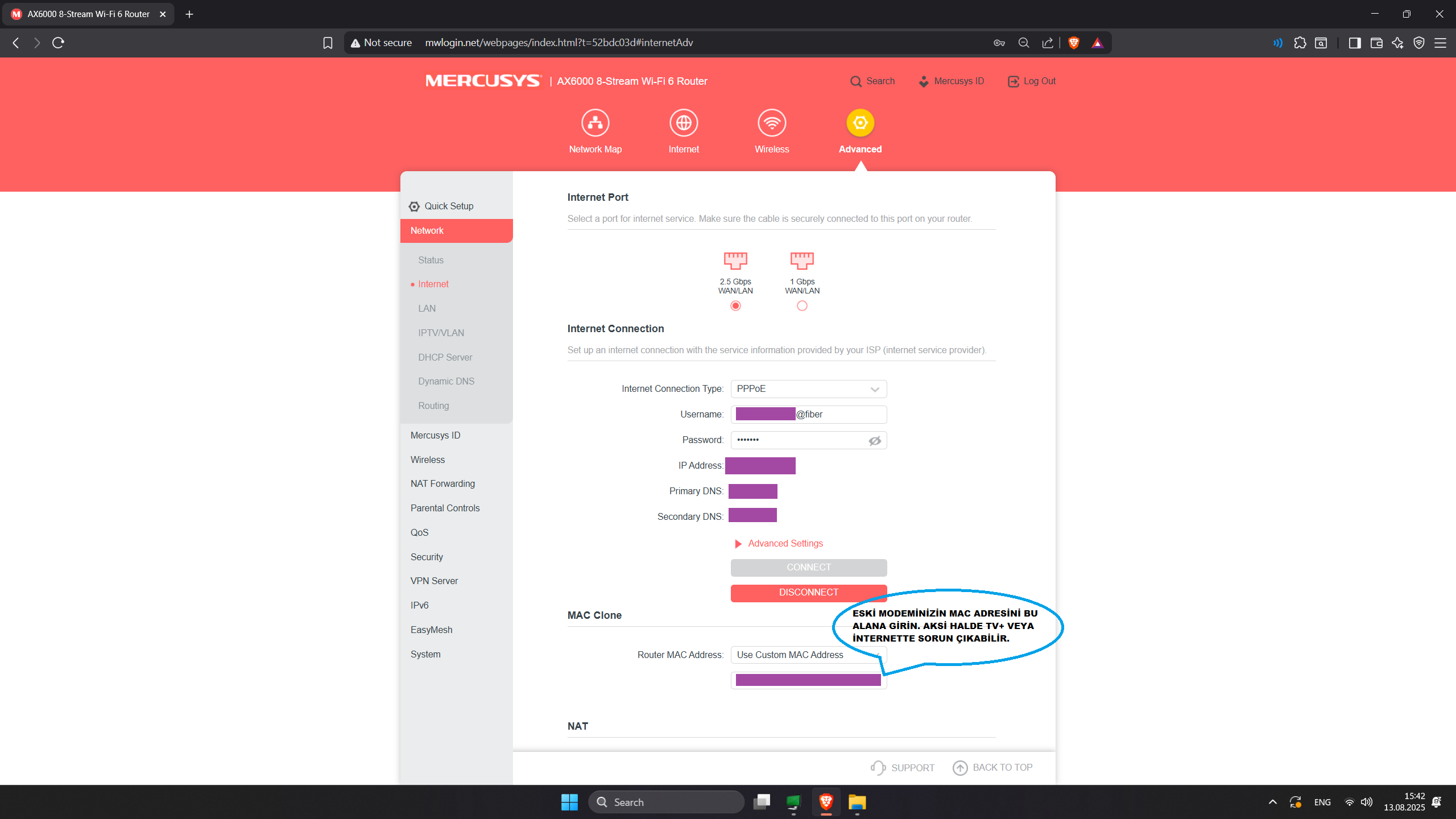The height and width of the screenshot is (819, 1456).
Task: Open the Internet globe icon
Action: click(x=684, y=123)
